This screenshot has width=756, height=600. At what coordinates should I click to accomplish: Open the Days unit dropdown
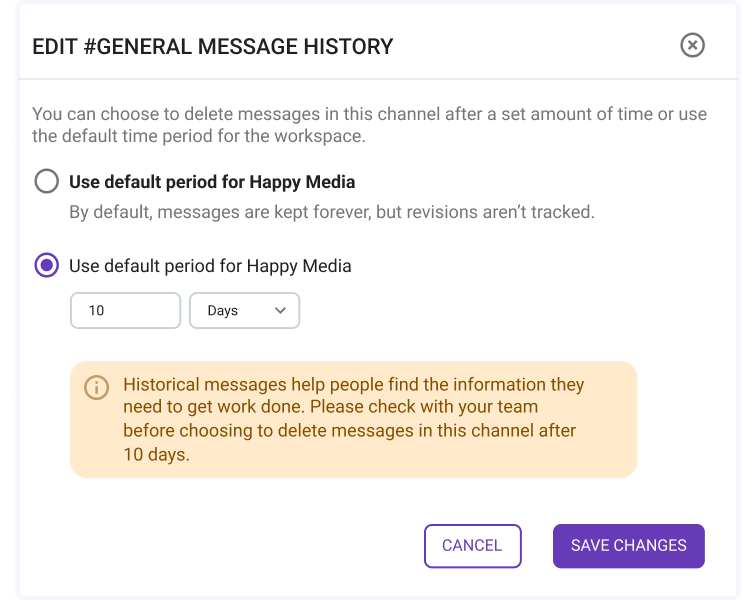point(244,310)
